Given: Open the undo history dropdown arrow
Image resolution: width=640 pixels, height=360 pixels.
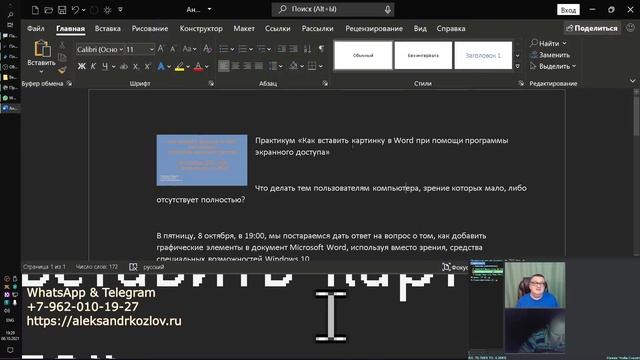Looking at the screenshot, I should tap(84, 10).
